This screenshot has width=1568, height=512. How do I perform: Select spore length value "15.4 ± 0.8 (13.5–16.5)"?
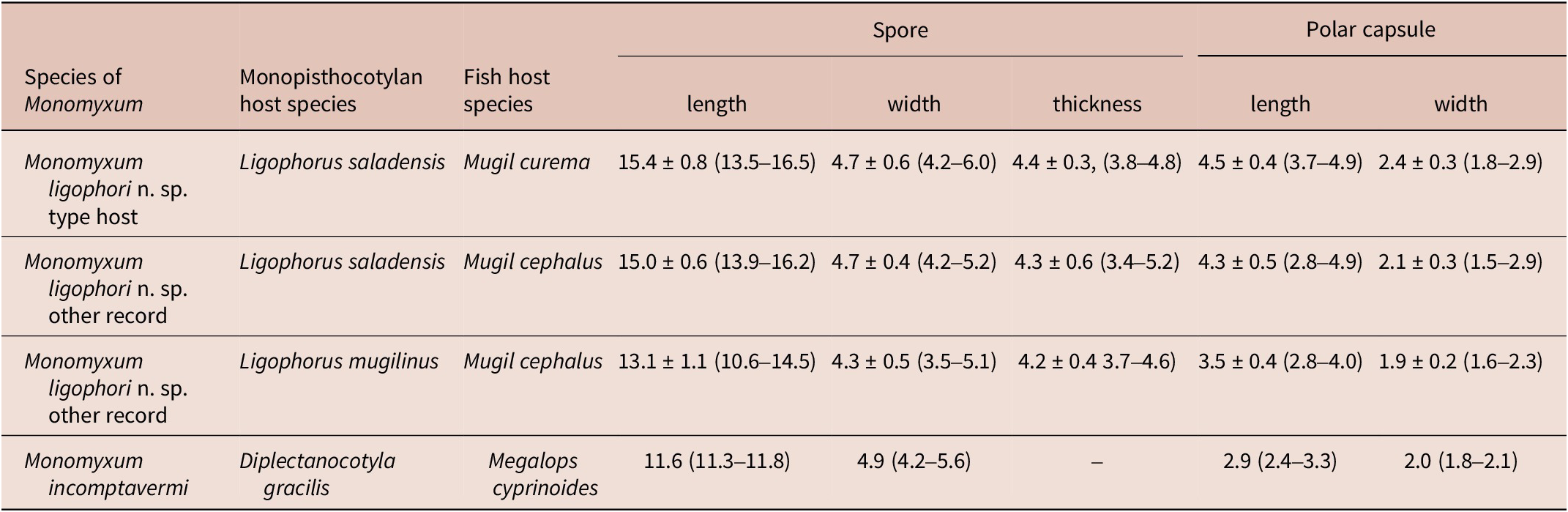click(x=717, y=162)
